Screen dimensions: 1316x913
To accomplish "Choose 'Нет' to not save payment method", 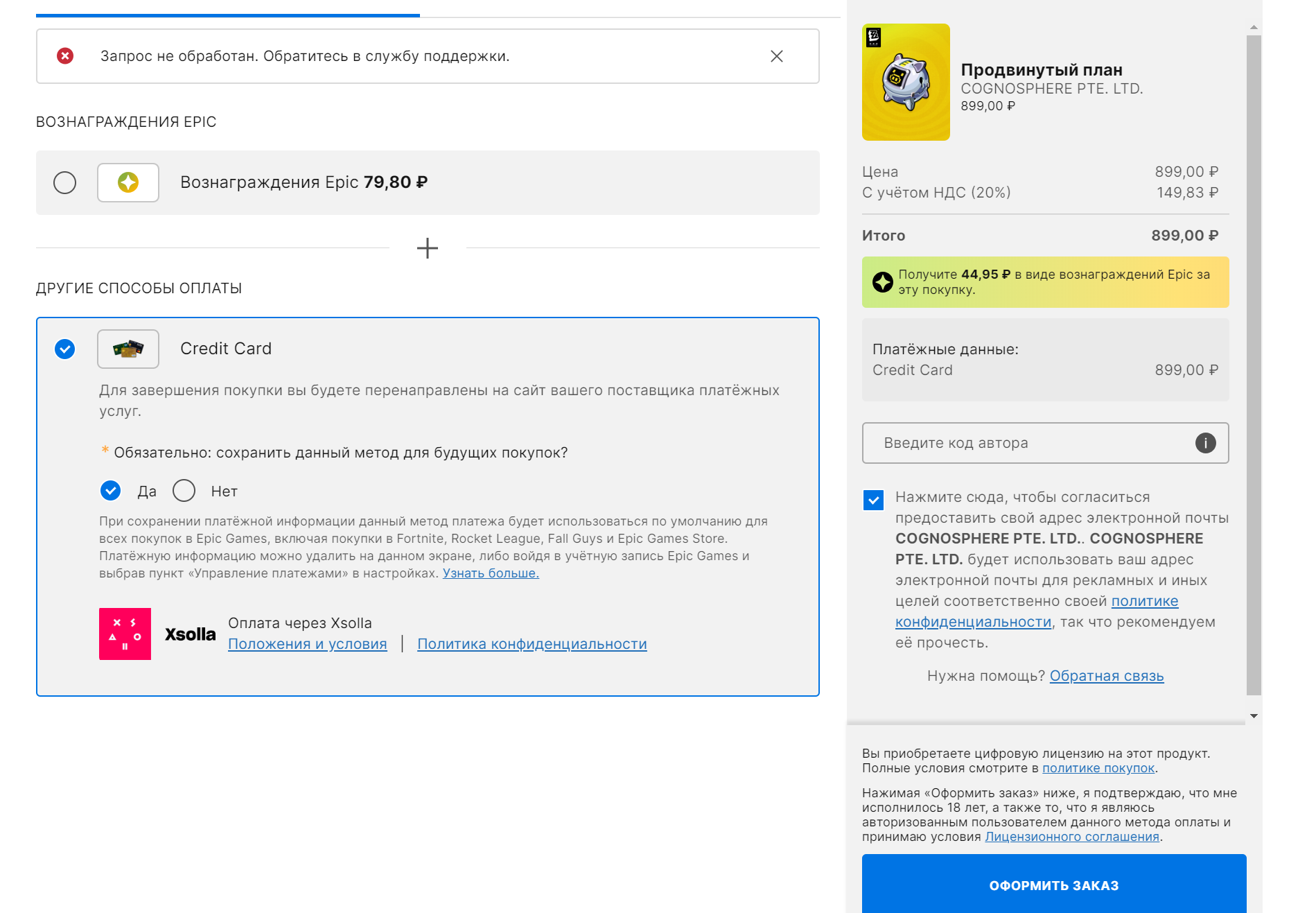I will pos(184,491).
